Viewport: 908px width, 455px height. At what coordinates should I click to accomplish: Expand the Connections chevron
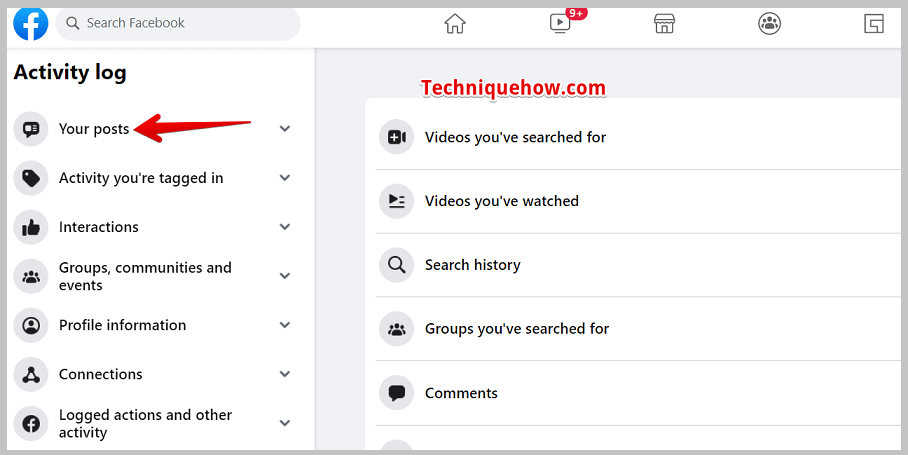(x=284, y=375)
